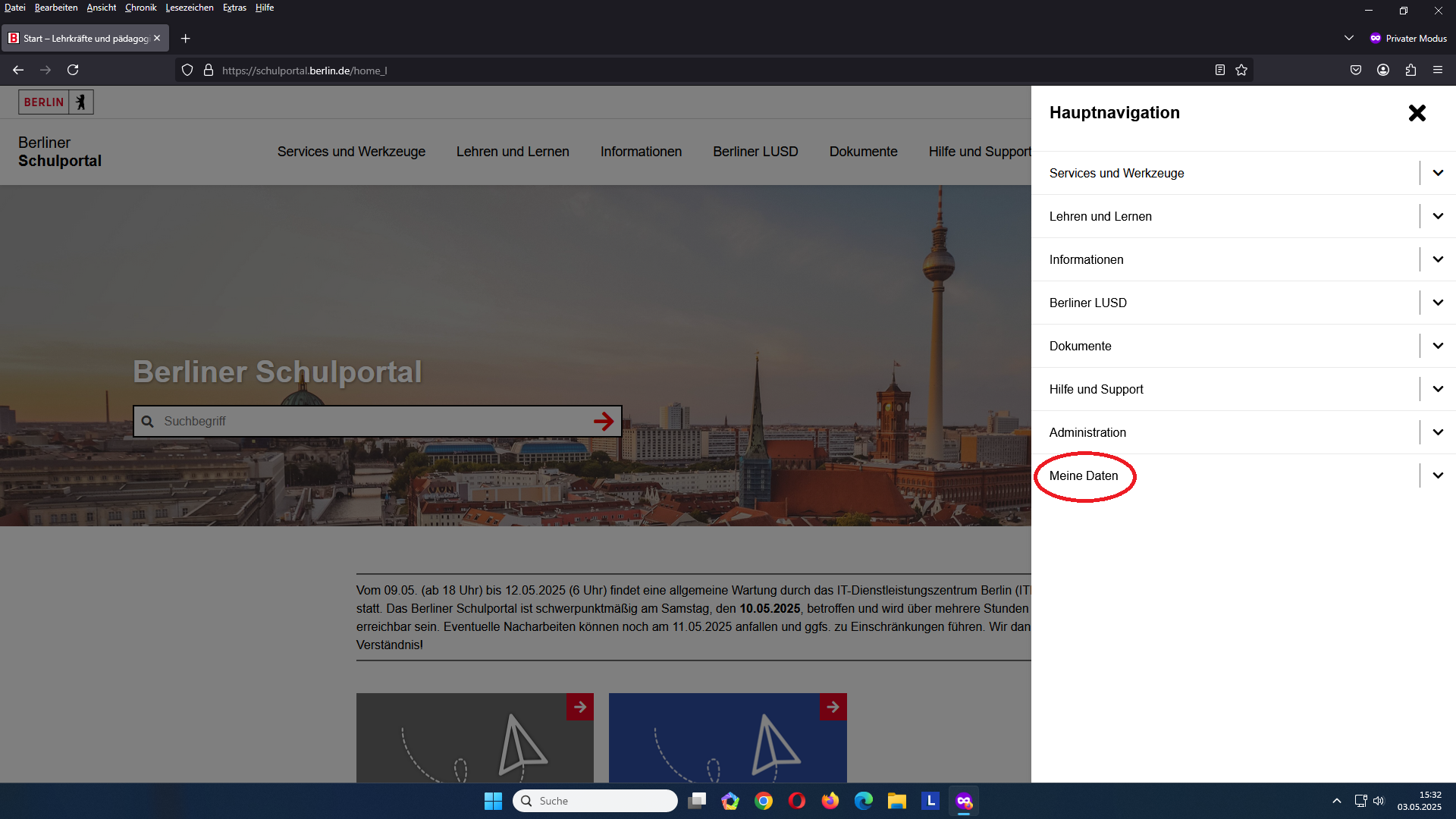Click the Dokumente link in sidebar
1456x819 pixels.
tap(1080, 346)
